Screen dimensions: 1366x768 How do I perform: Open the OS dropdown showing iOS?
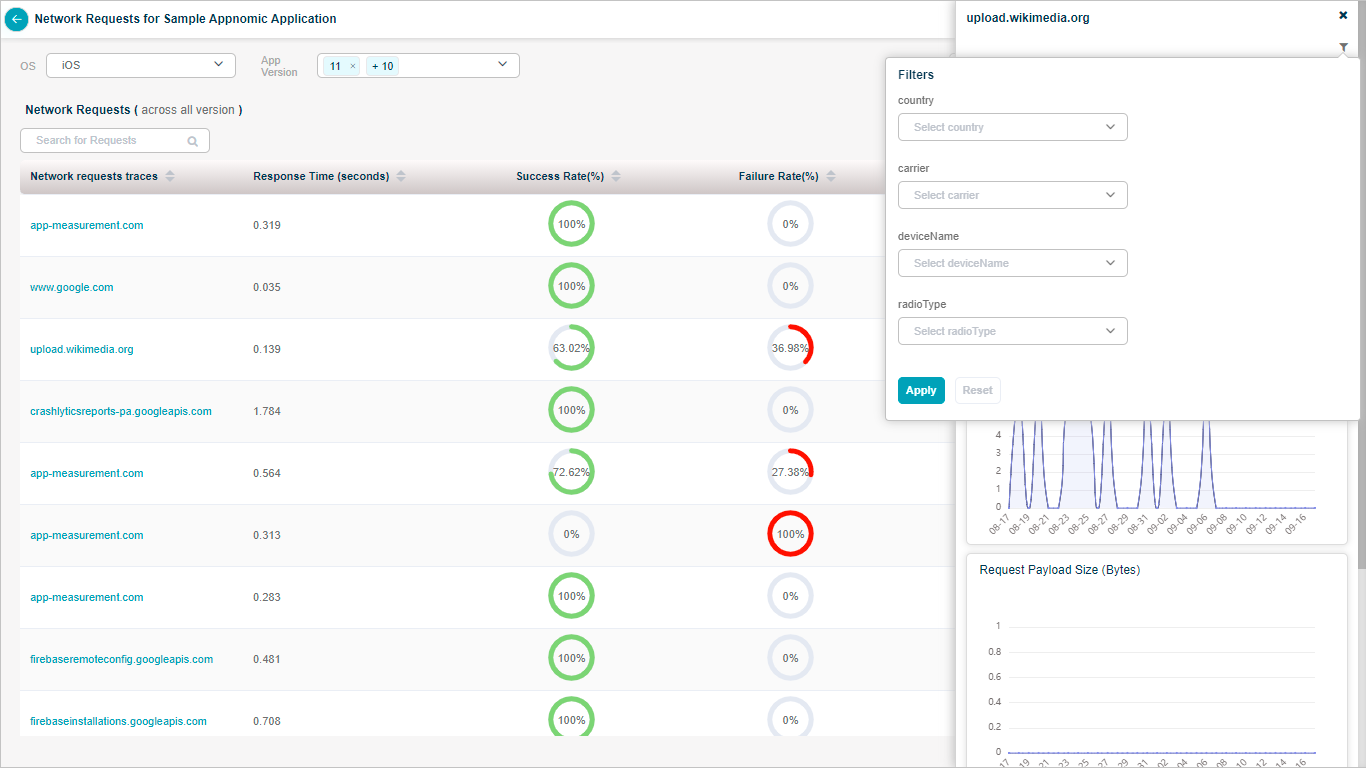pos(141,65)
